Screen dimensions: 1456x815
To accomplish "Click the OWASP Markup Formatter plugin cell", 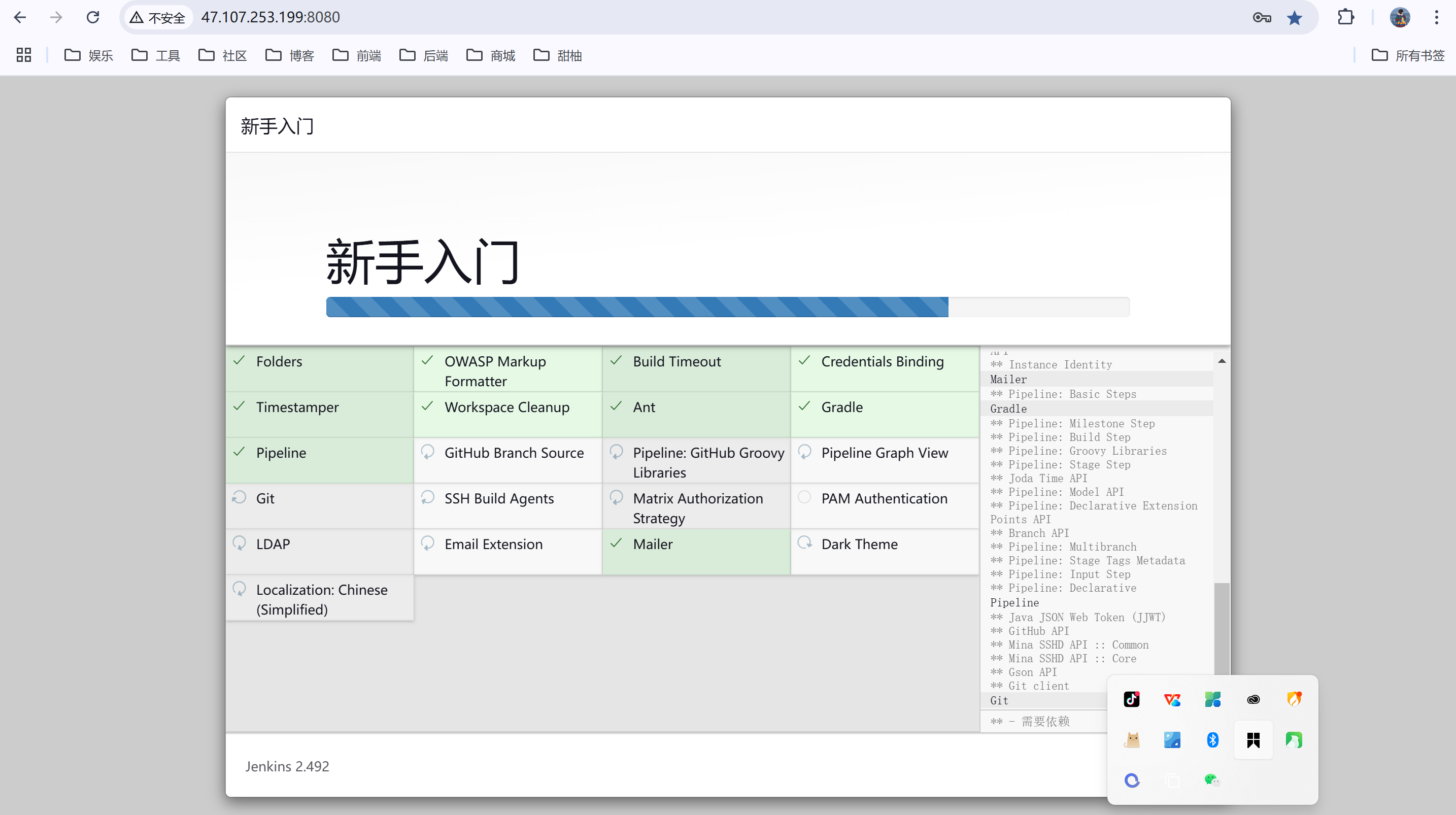I will pyautogui.click(x=507, y=369).
